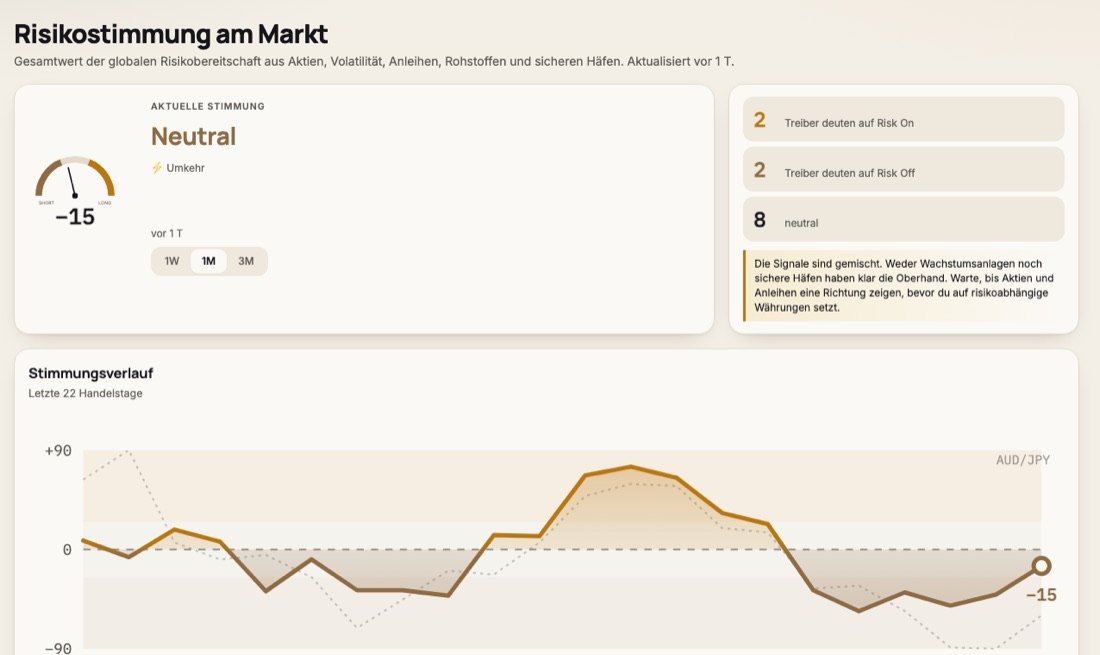
Task: Open the '8 neutral' drivers card
Action: pos(904,220)
